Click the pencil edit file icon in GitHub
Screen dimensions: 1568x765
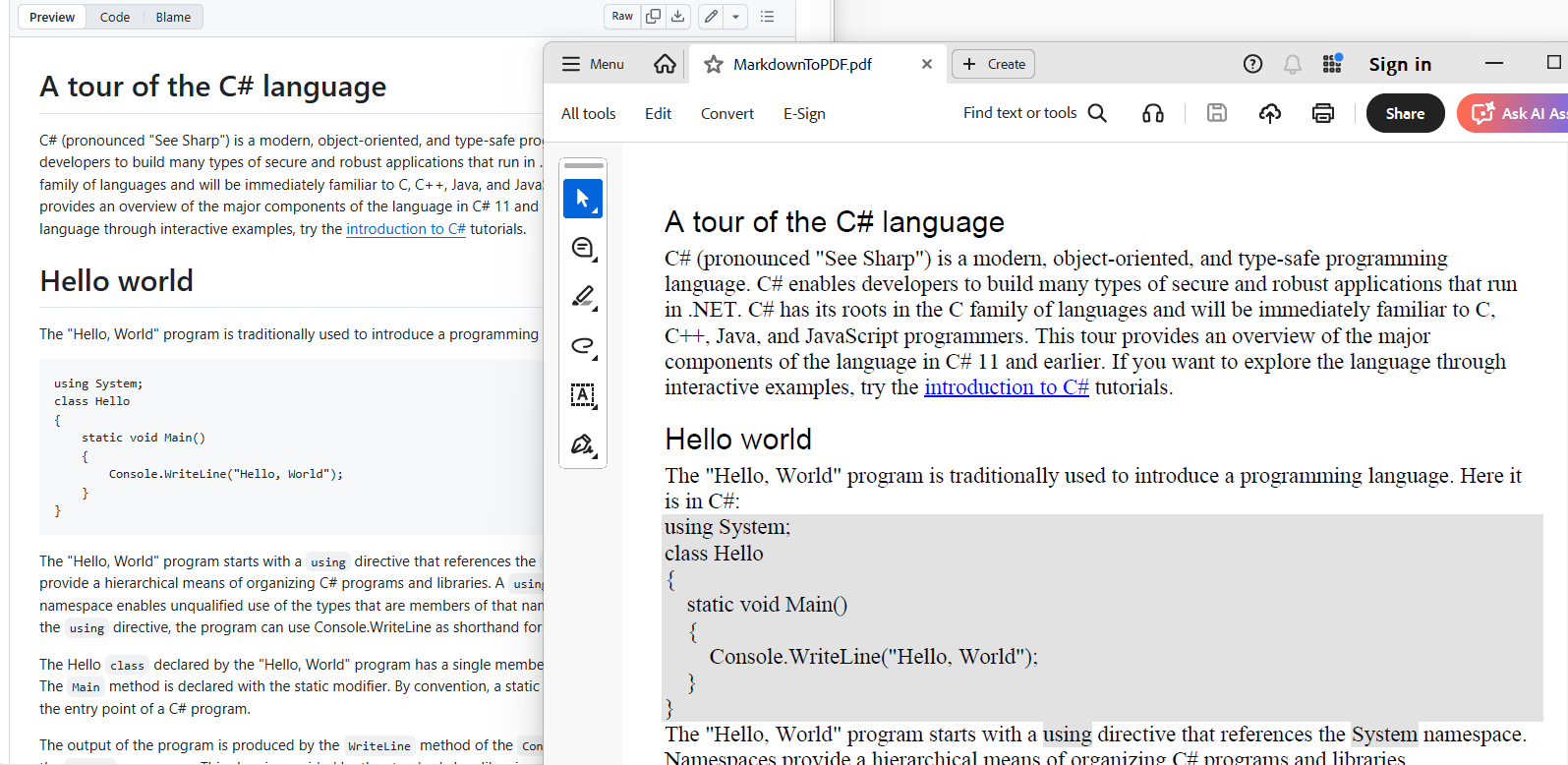tap(711, 16)
